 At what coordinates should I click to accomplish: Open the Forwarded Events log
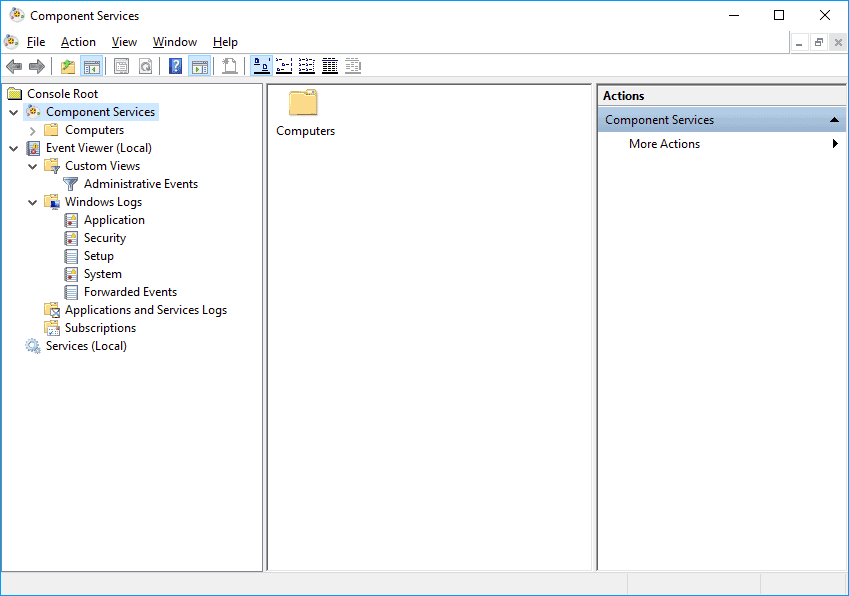click(x=130, y=292)
